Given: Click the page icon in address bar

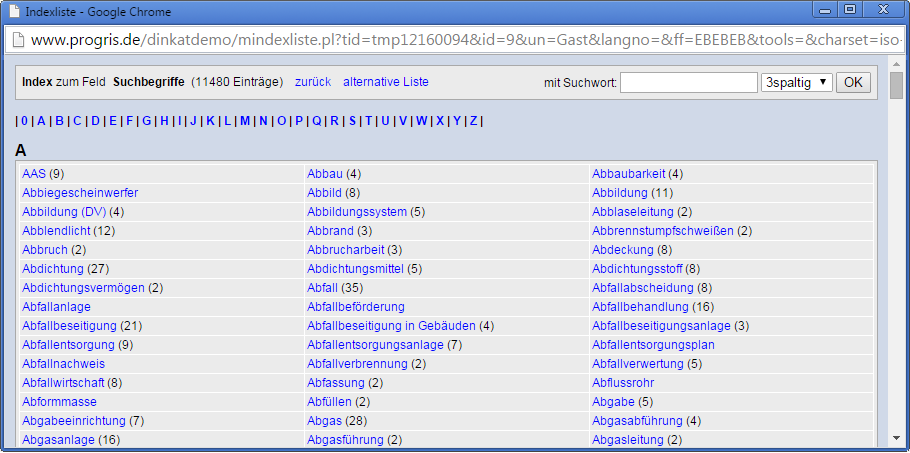Looking at the screenshot, I should tap(17, 41).
